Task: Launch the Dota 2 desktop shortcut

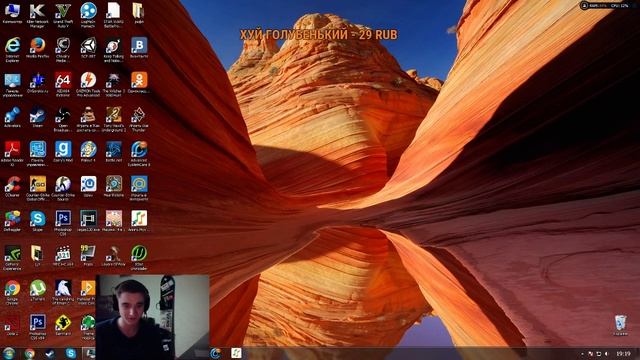Action: [12, 325]
